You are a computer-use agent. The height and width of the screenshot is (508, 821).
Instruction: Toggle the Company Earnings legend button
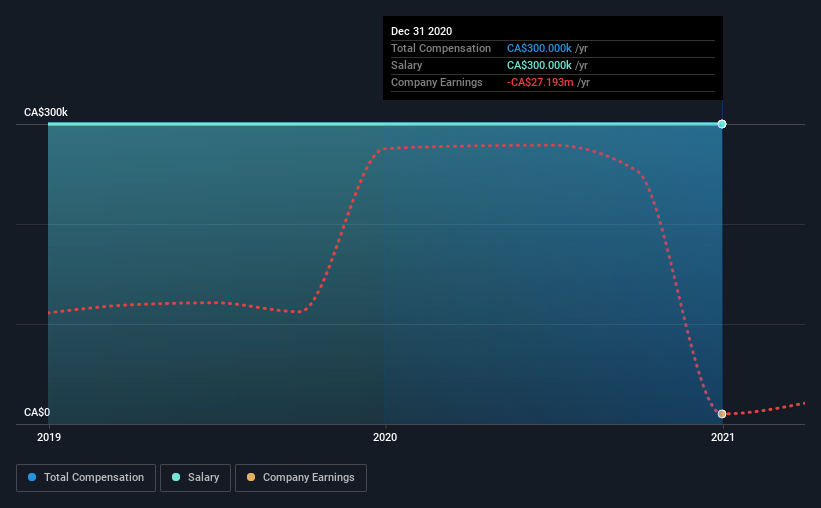tap(301, 478)
